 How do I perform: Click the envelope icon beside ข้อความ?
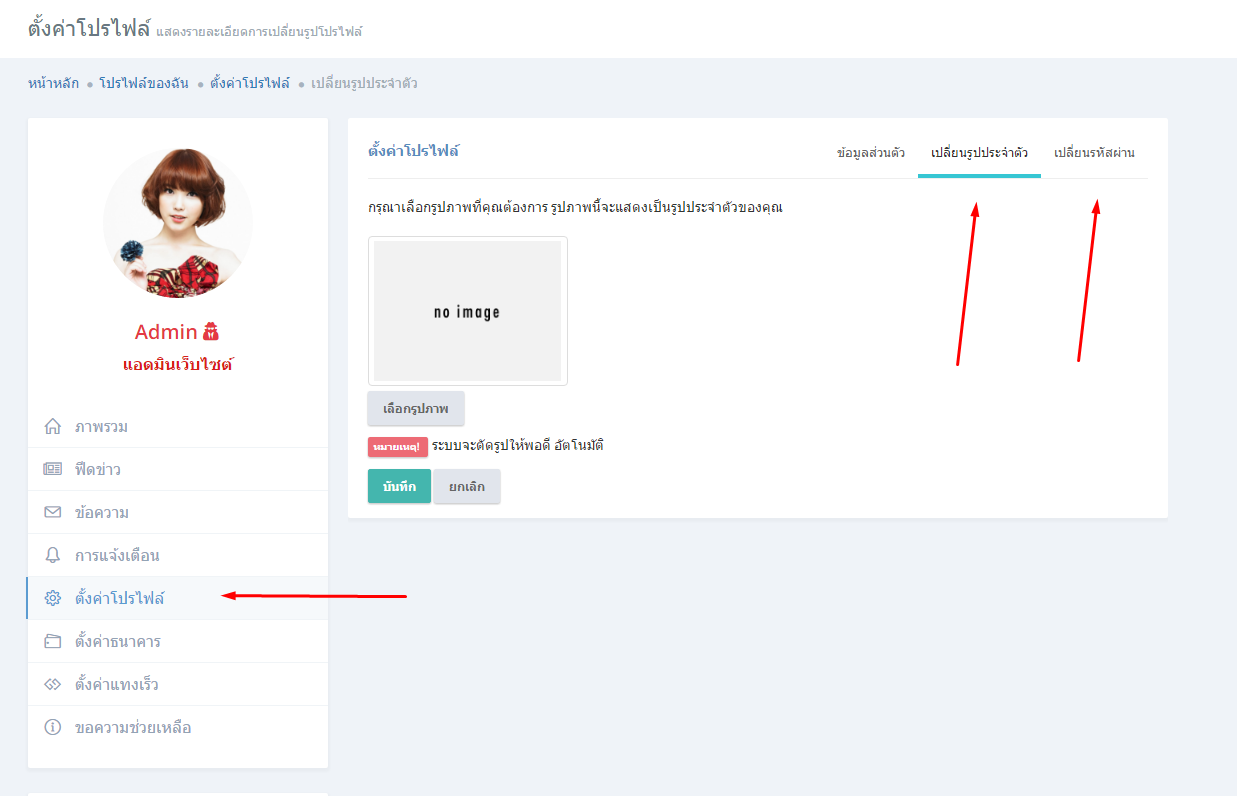(53, 513)
